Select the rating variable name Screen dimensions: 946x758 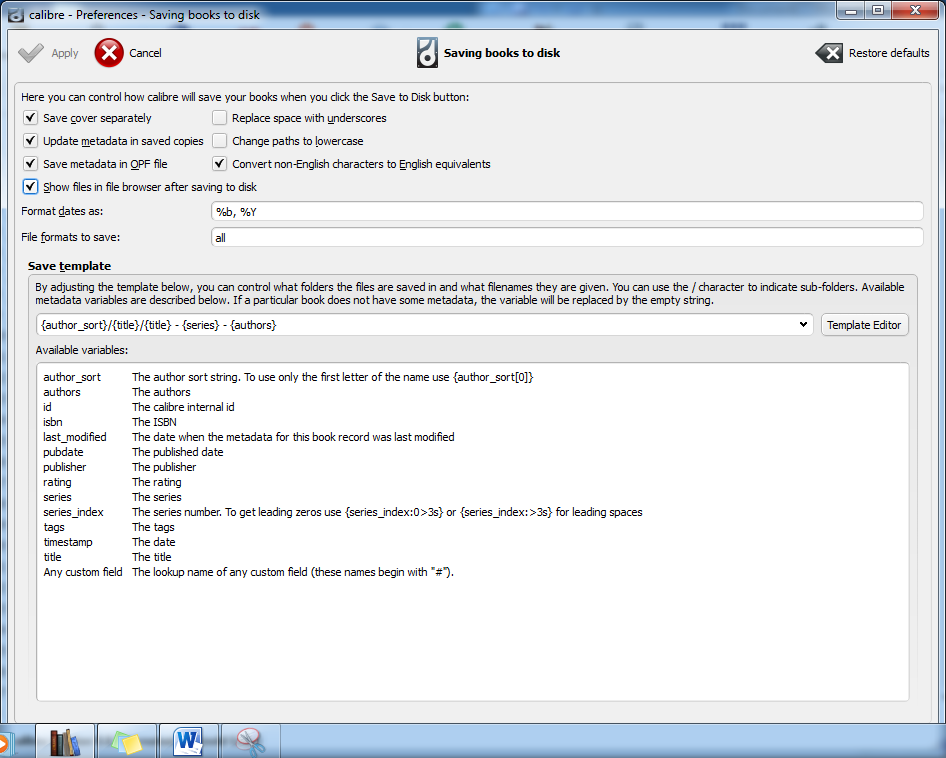point(57,482)
